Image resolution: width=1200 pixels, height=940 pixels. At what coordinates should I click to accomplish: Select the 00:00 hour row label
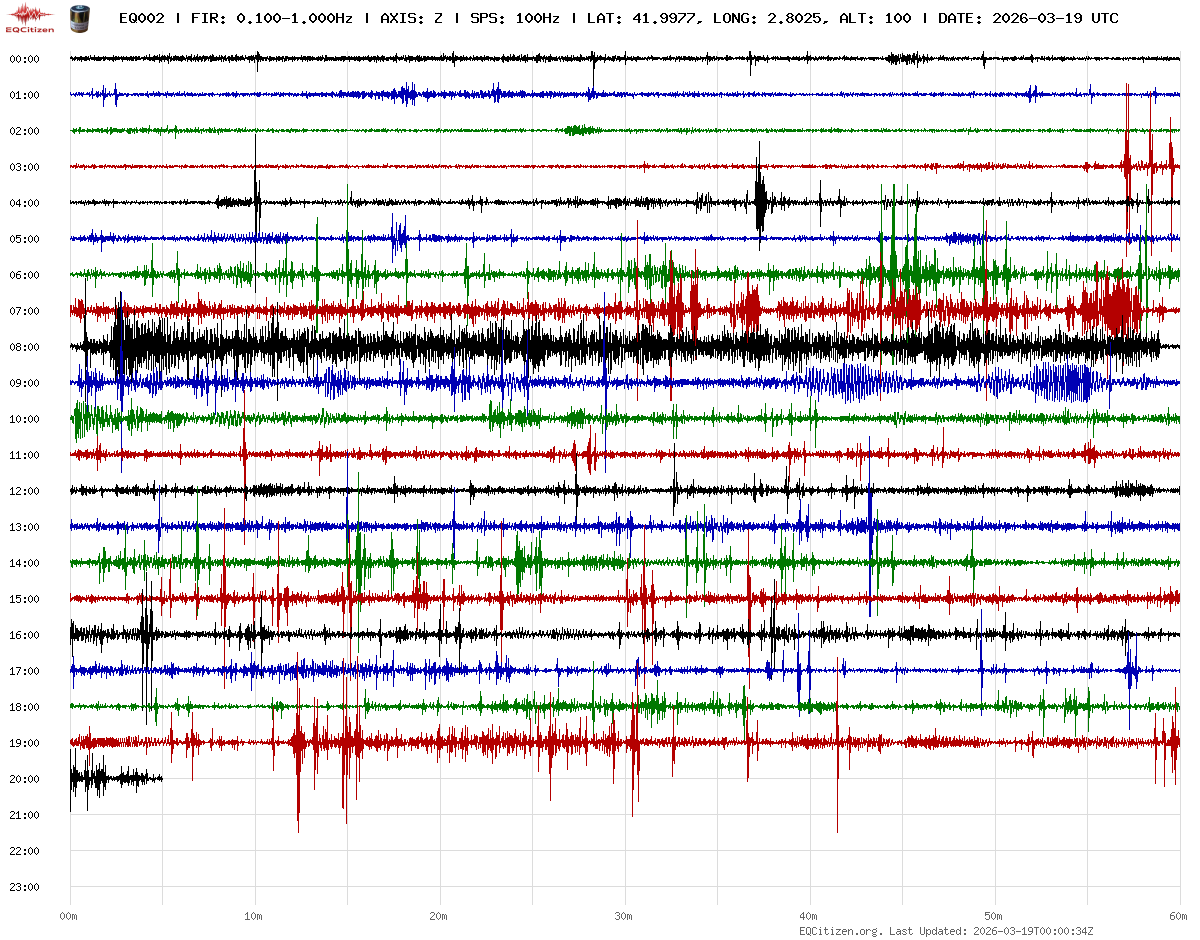[24, 59]
